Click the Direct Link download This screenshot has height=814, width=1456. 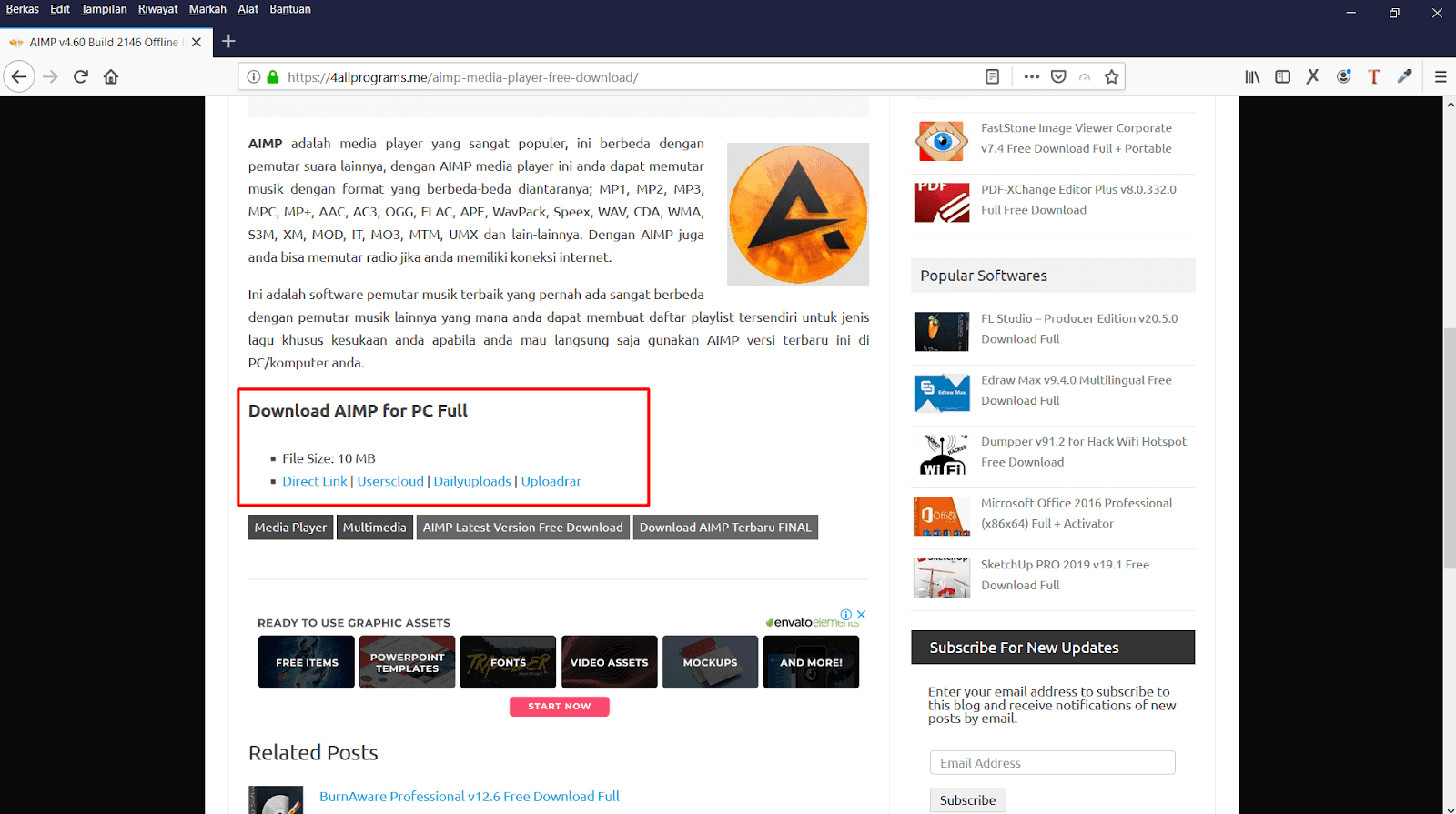[x=315, y=481]
